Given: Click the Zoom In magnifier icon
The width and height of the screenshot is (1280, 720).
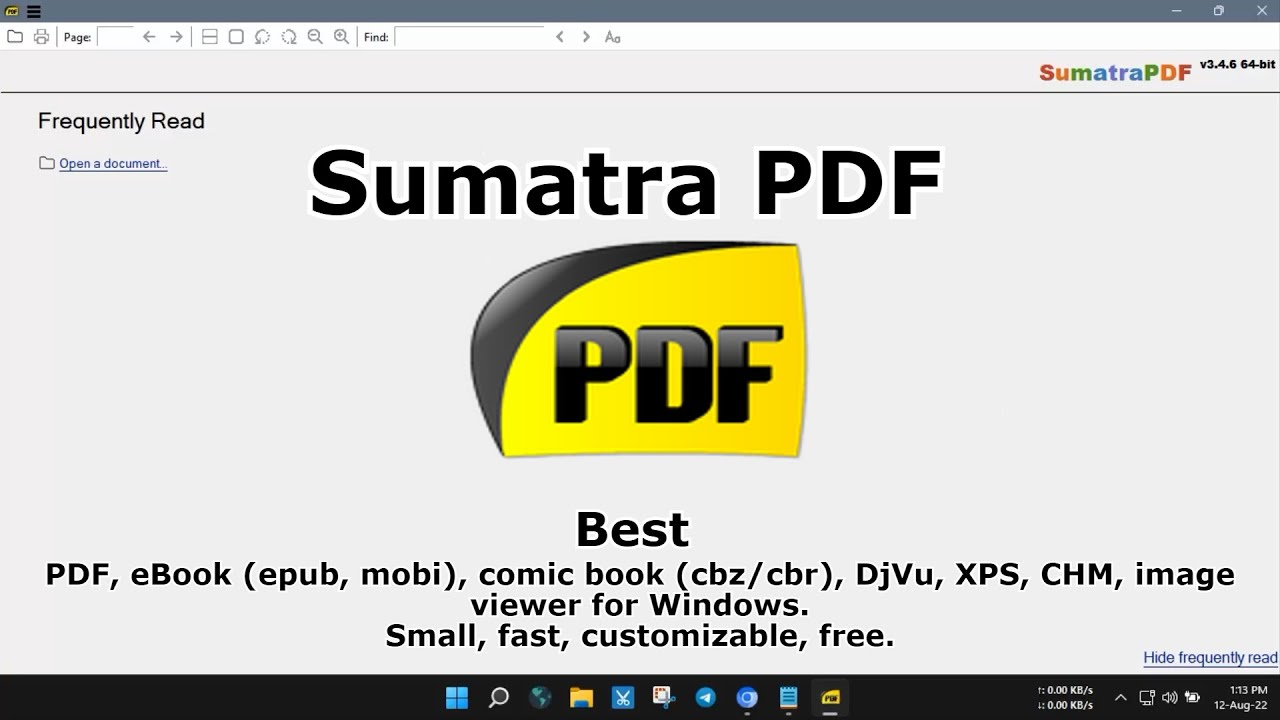Looking at the screenshot, I should (x=341, y=37).
